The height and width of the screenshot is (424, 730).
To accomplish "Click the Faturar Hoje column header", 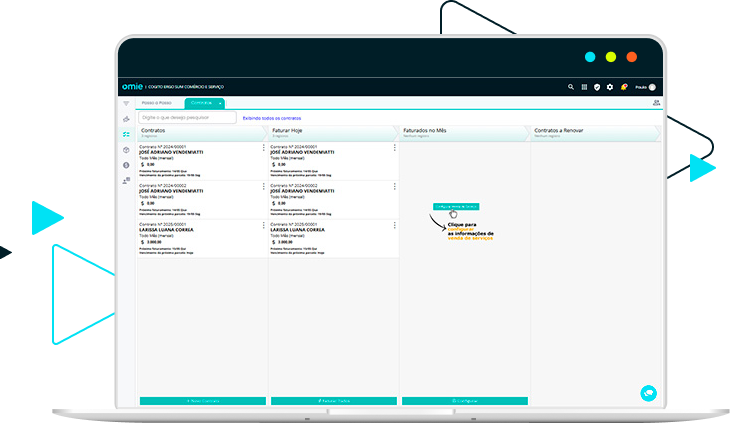I will pyautogui.click(x=332, y=133).
